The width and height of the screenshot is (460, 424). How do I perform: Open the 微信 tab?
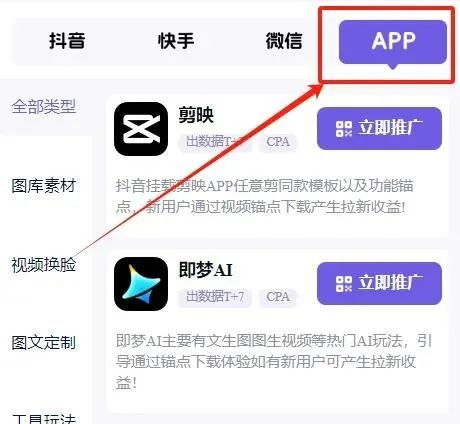pos(284,41)
